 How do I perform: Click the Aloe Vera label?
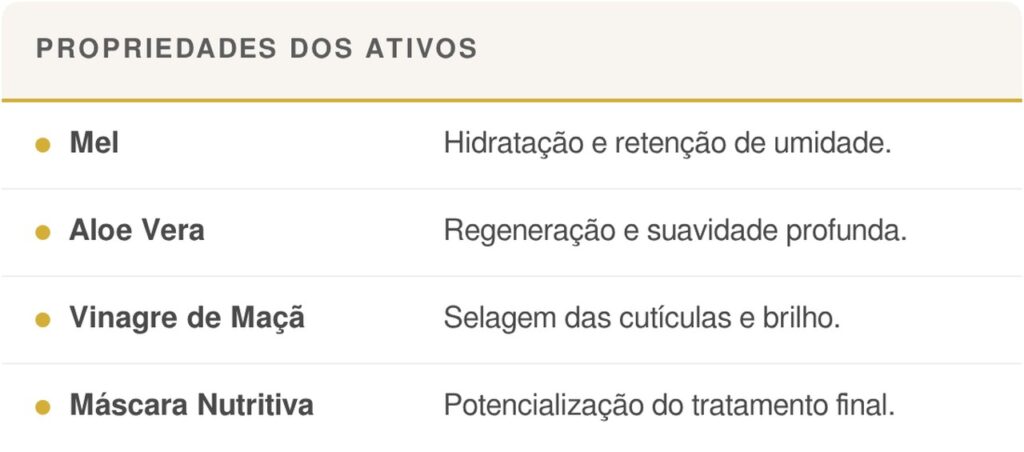[136, 231]
